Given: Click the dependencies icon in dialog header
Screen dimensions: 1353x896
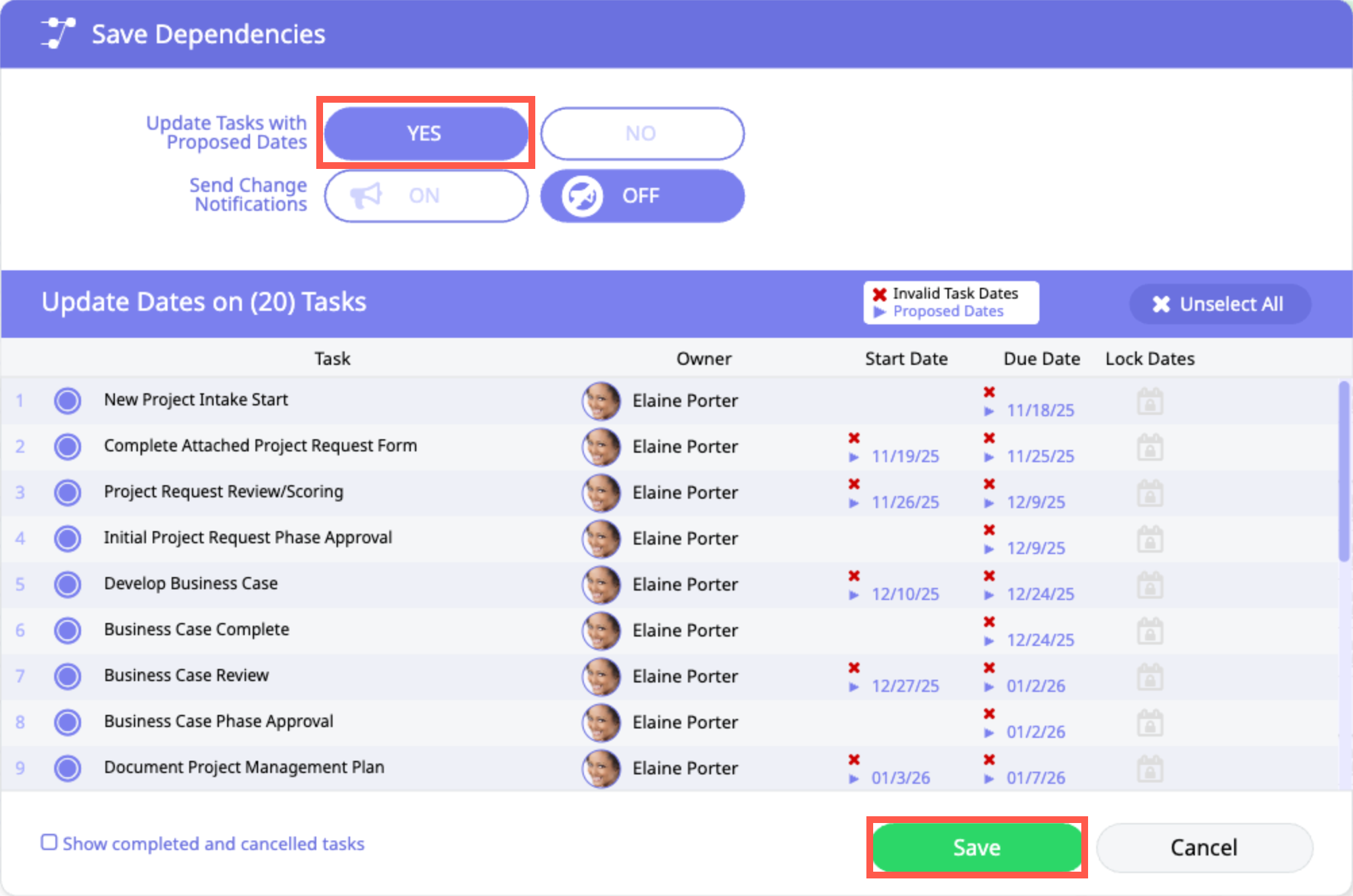Looking at the screenshot, I should pos(58,34).
